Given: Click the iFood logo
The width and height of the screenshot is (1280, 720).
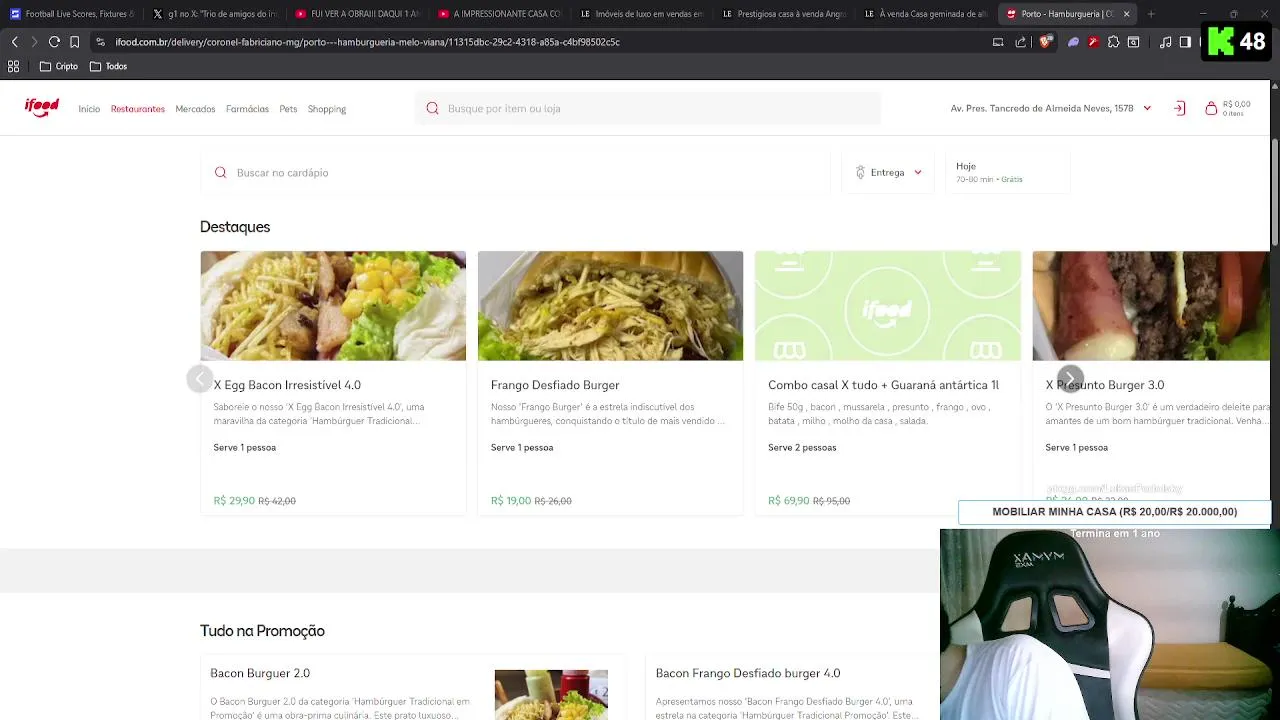Looking at the screenshot, I should [42, 107].
